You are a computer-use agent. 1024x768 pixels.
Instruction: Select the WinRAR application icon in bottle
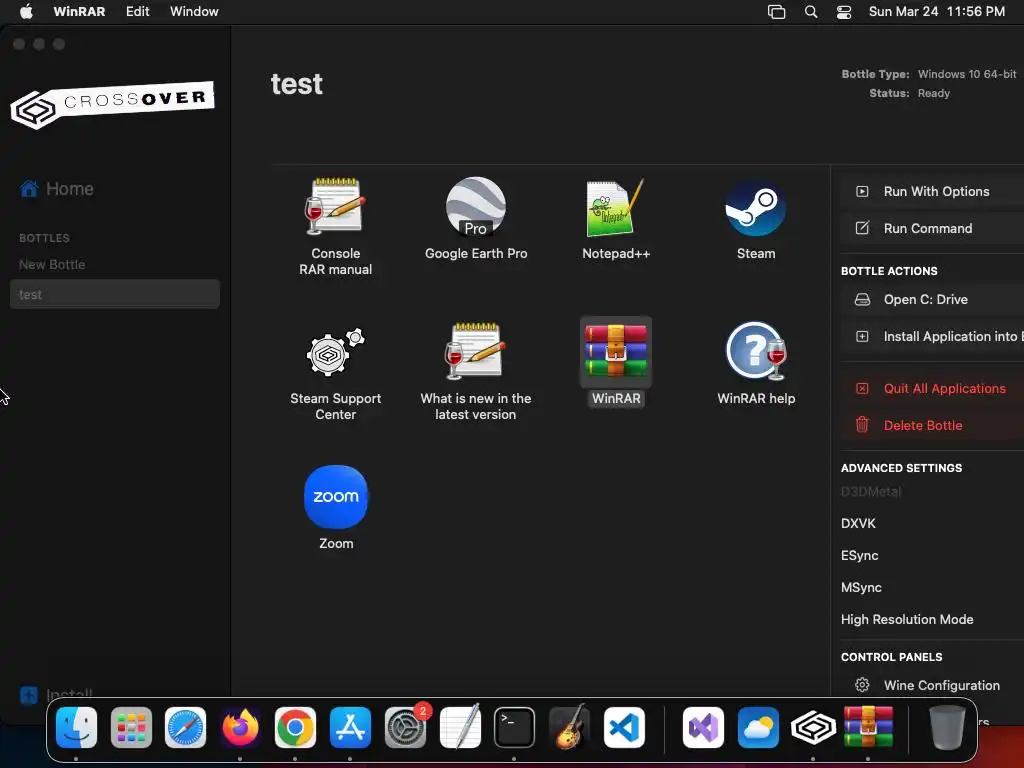(x=616, y=351)
